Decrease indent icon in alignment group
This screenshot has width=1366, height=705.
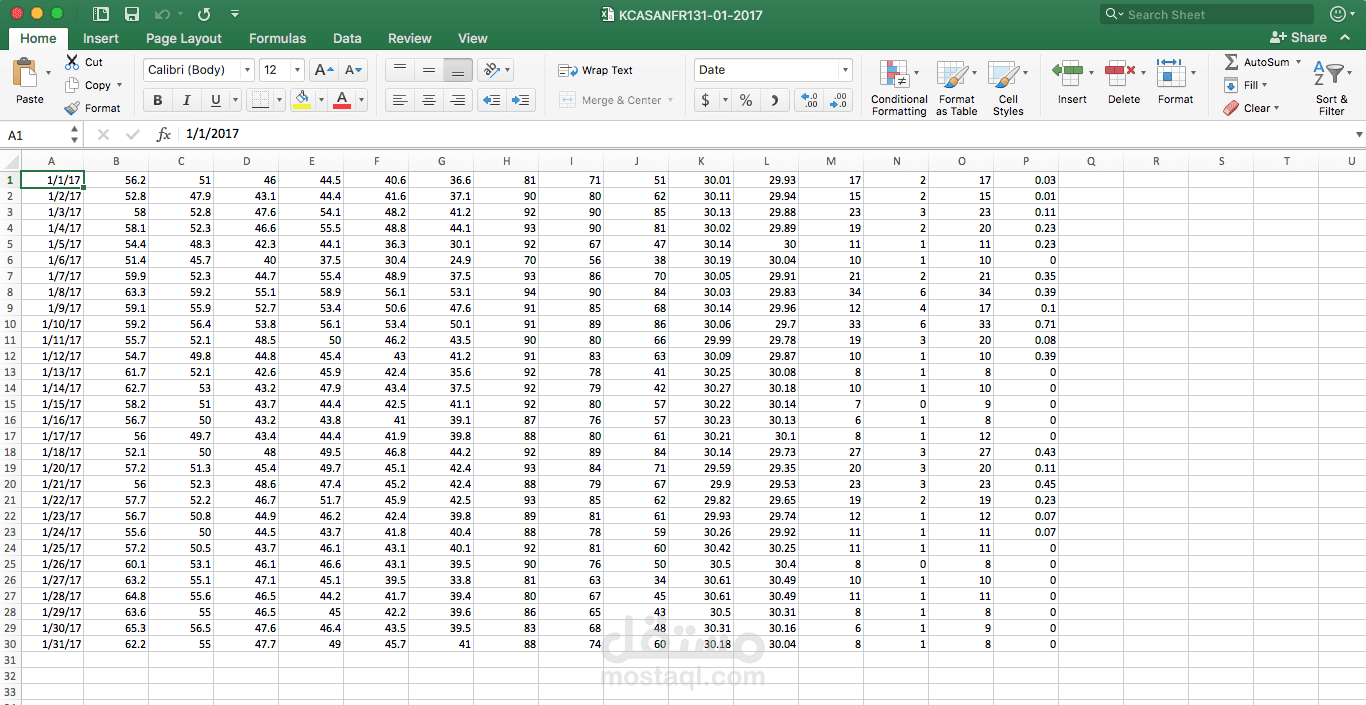[491, 100]
